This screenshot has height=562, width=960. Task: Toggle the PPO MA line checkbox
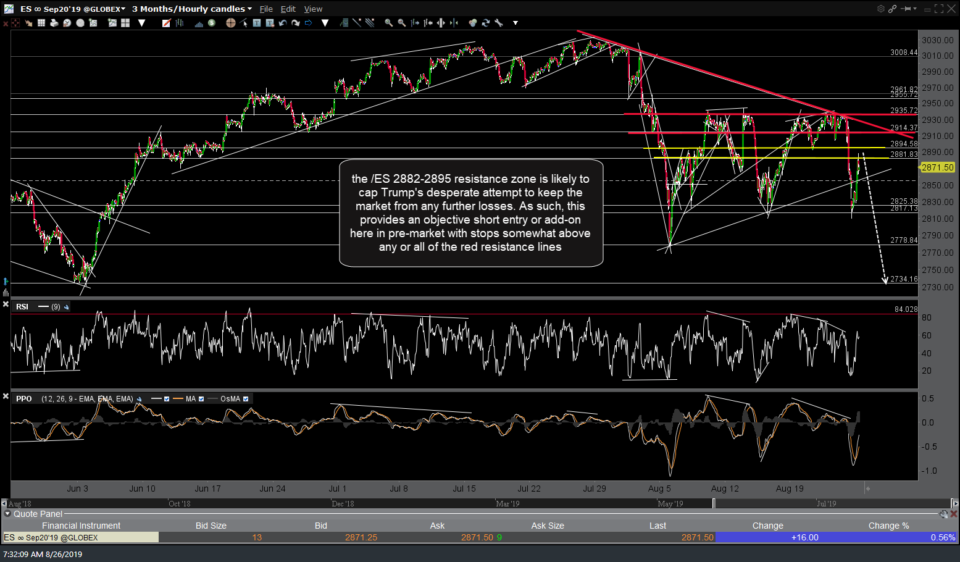pos(201,399)
